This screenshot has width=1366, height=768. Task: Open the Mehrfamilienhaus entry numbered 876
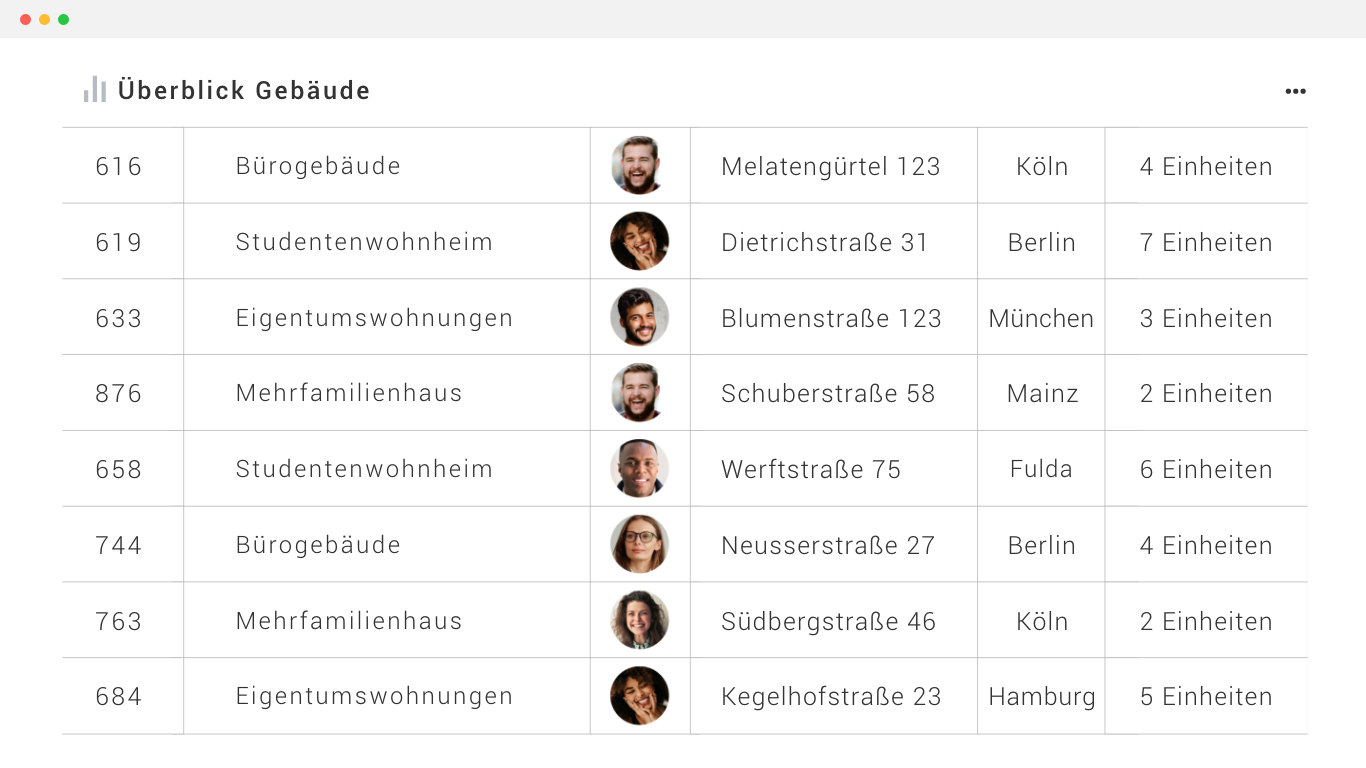[349, 393]
